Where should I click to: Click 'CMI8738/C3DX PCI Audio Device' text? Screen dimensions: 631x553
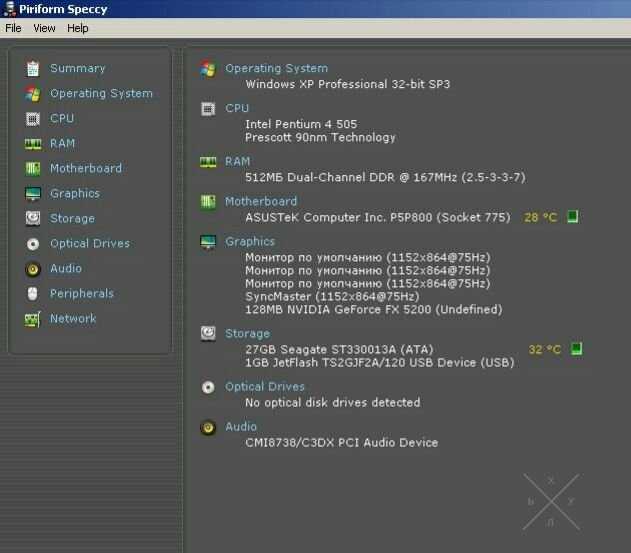[x=342, y=443]
